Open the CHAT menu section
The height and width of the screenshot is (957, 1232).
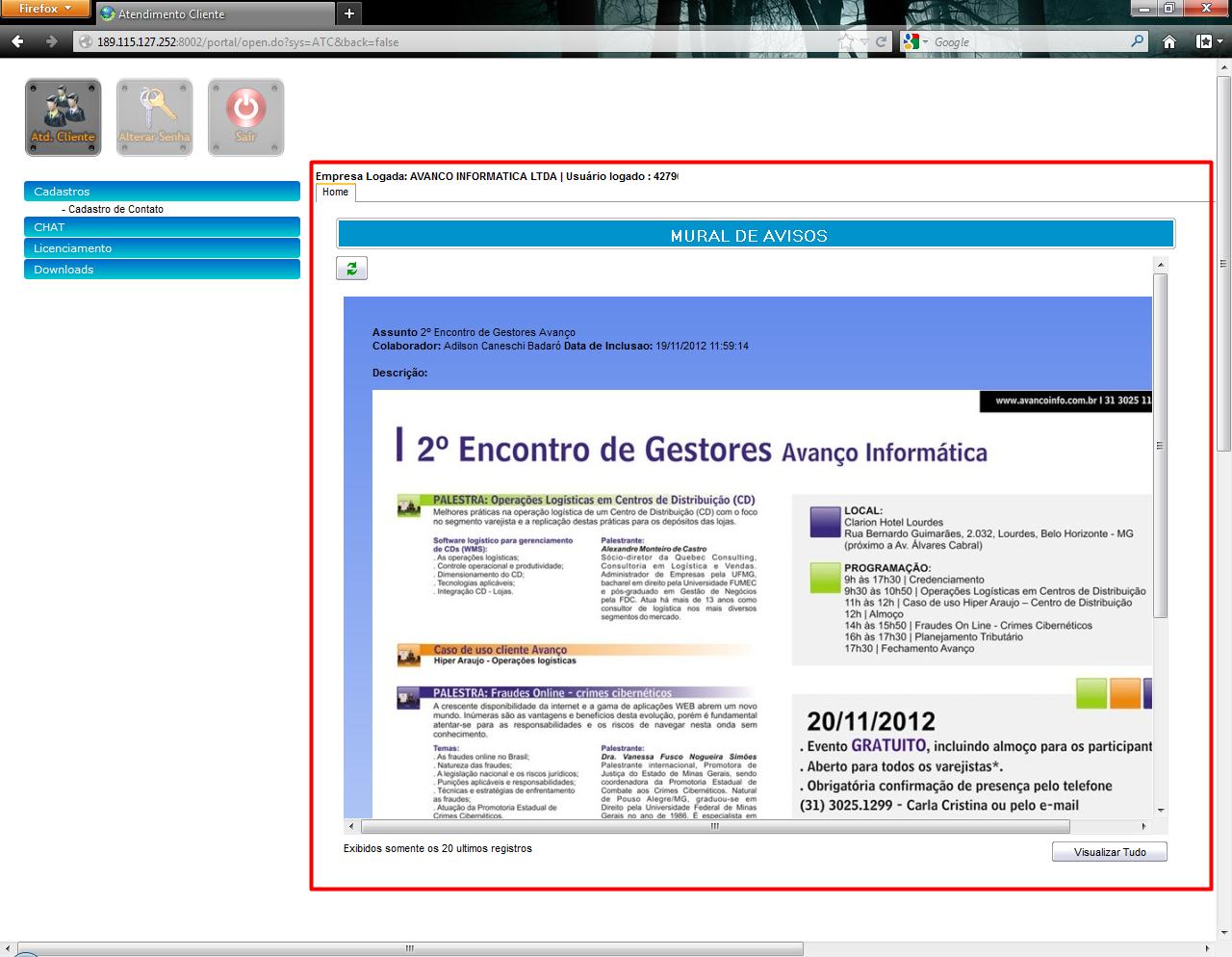pyautogui.click(x=162, y=227)
